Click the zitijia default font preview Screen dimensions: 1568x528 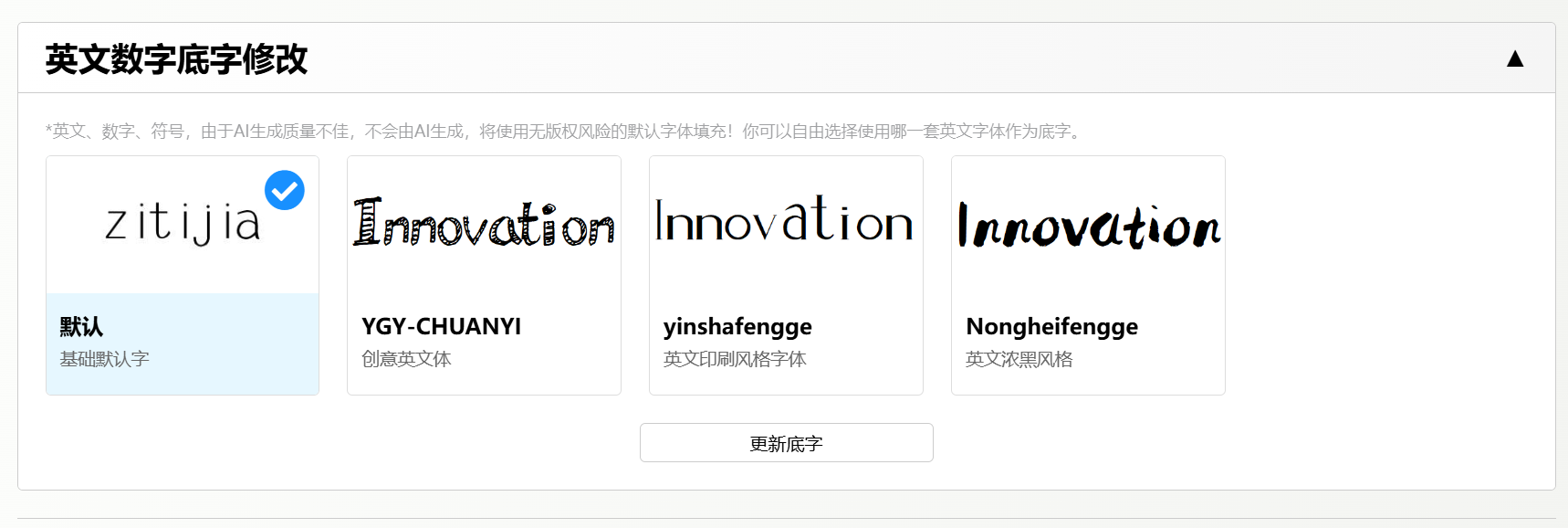(183, 223)
